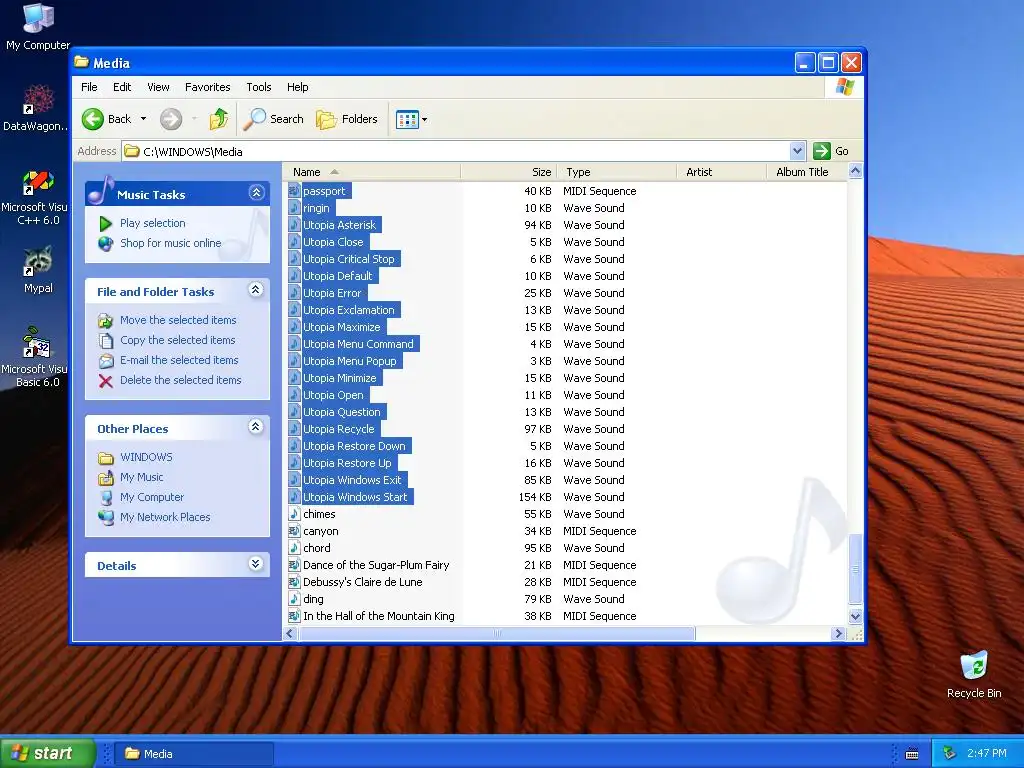Viewport: 1024px width, 768px height.
Task: Click Delete the selected items link
Action: [181, 380]
